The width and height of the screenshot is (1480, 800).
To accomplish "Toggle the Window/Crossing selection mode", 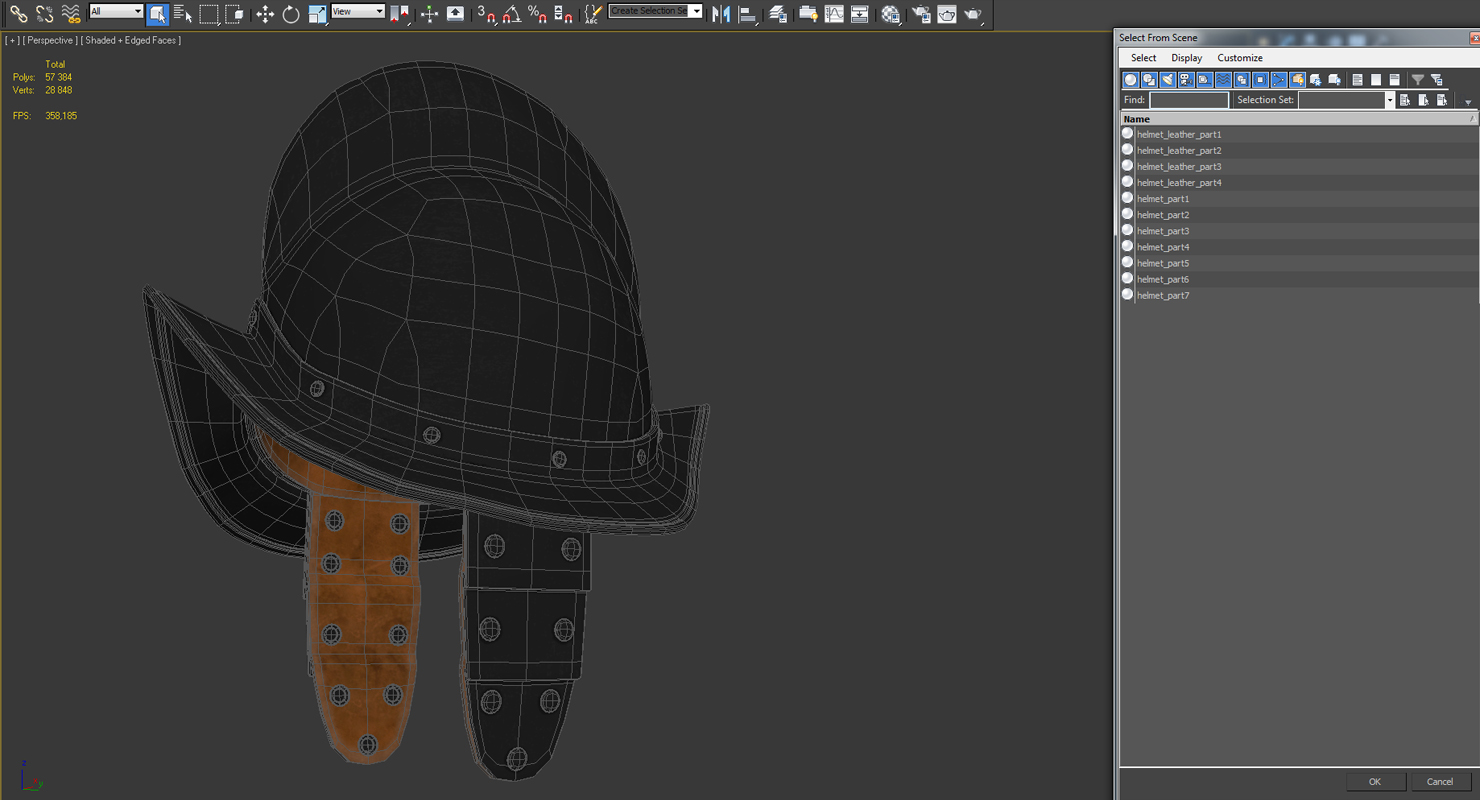I will 235,14.
